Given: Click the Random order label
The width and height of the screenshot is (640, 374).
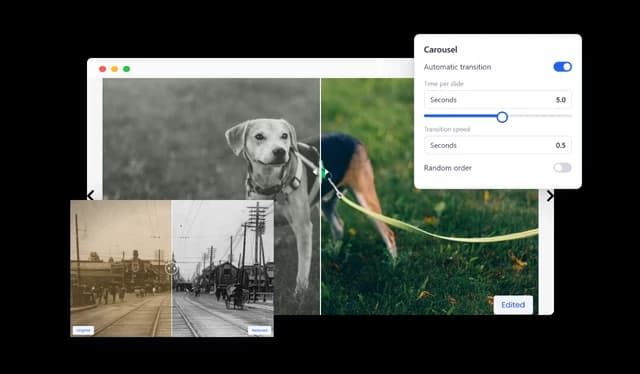Looking at the screenshot, I should pyautogui.click(x=447, y=168).
